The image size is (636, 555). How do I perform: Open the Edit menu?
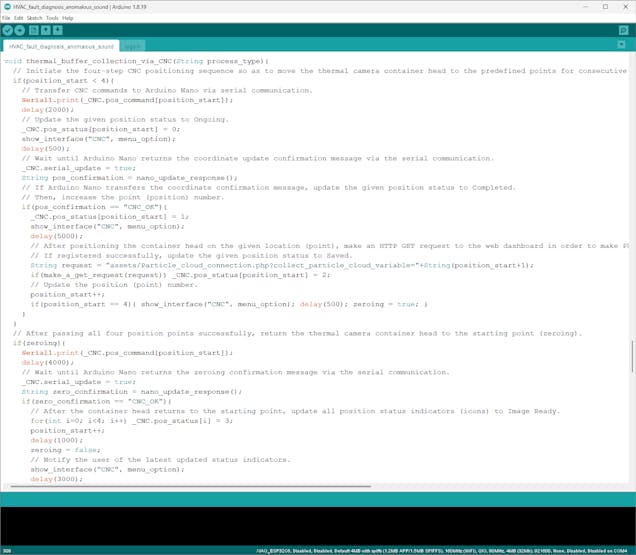pyautogui.click(x=19, y=18)
